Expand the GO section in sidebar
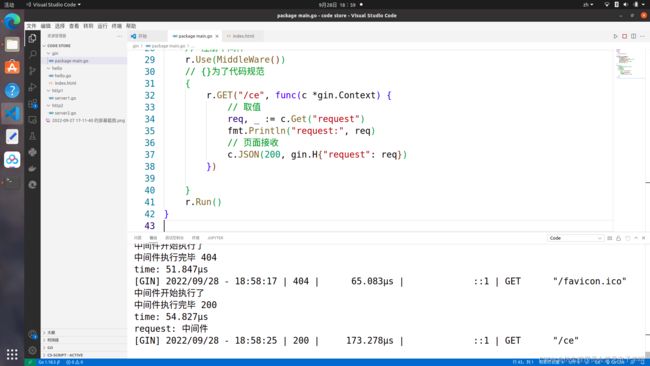The width and height of the screenshot is (650, 366). click(x=84, y=347)
